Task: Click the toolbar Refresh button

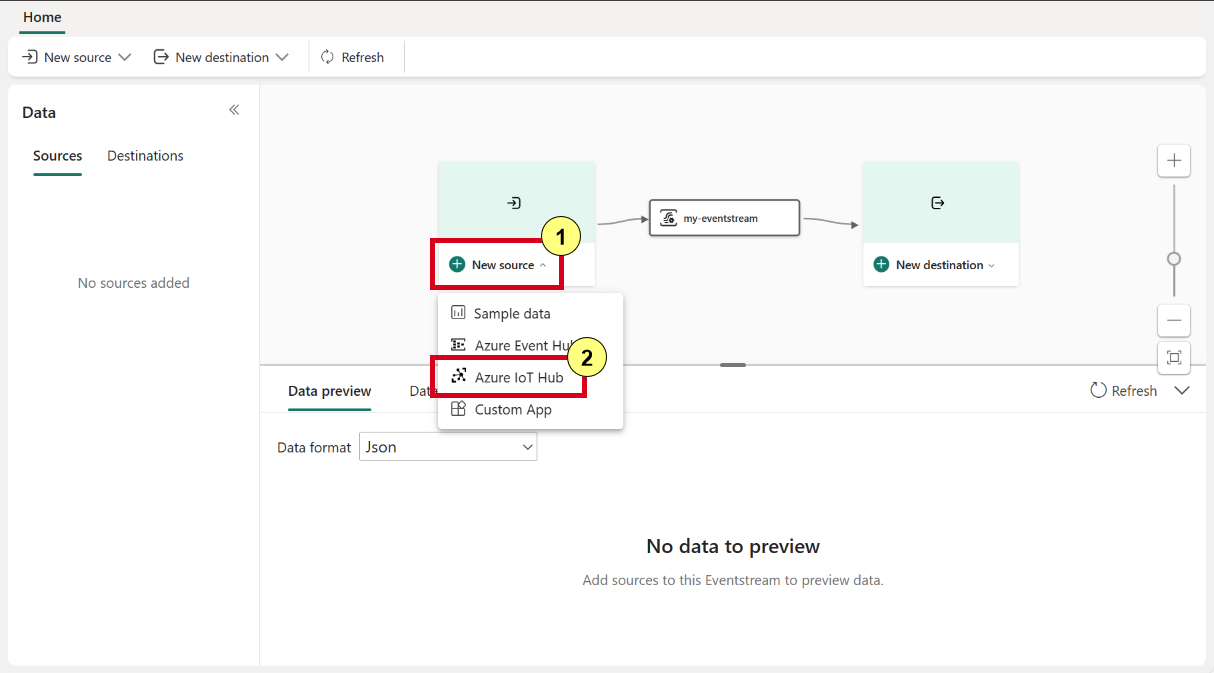Action: [x=352, y=57]
